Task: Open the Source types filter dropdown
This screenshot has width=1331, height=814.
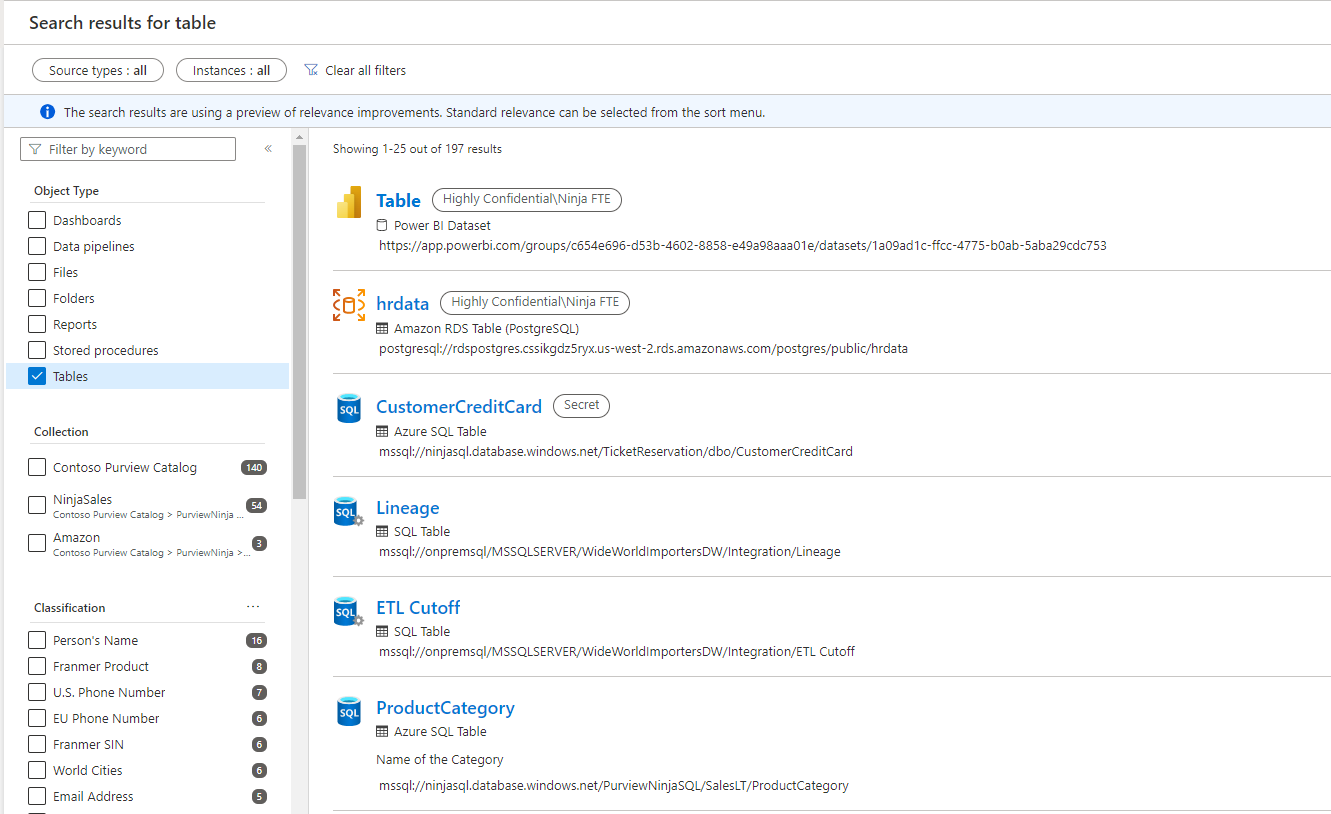Action: (x=98, y=70)
